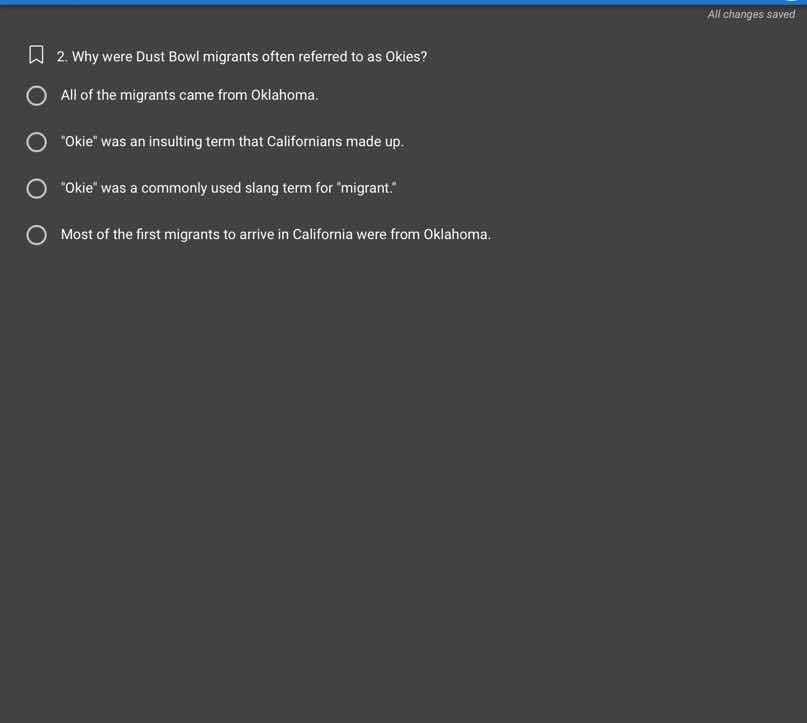
Task: Click the word "Californians" in the second answer
Action: click(x=304, y=142)
